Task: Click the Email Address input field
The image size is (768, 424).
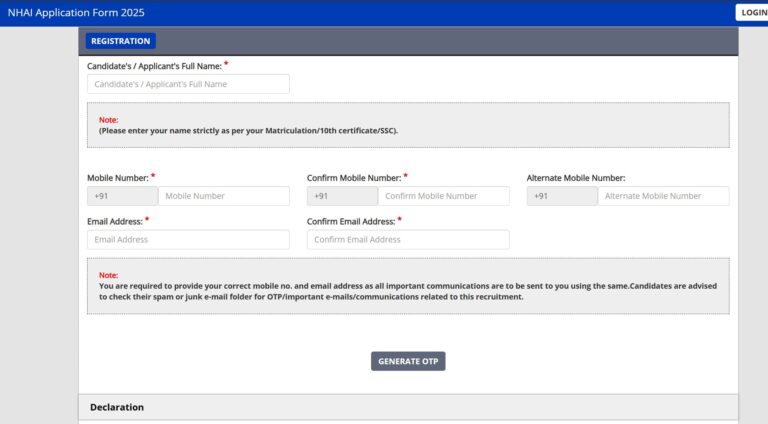Action: tap(188, 240)
